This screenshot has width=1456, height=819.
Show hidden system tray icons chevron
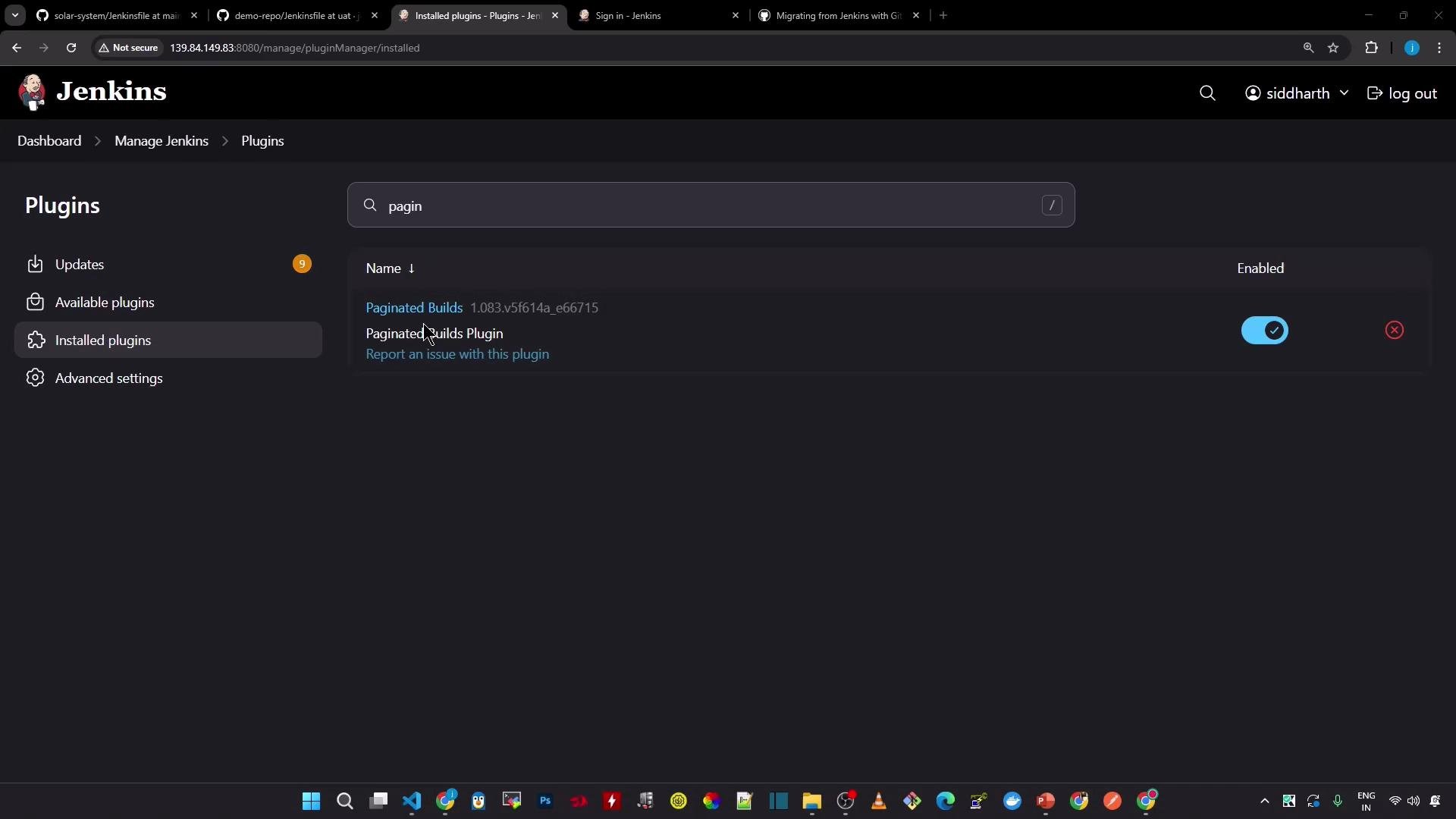pyautogui.click(x=1264, y=801)
